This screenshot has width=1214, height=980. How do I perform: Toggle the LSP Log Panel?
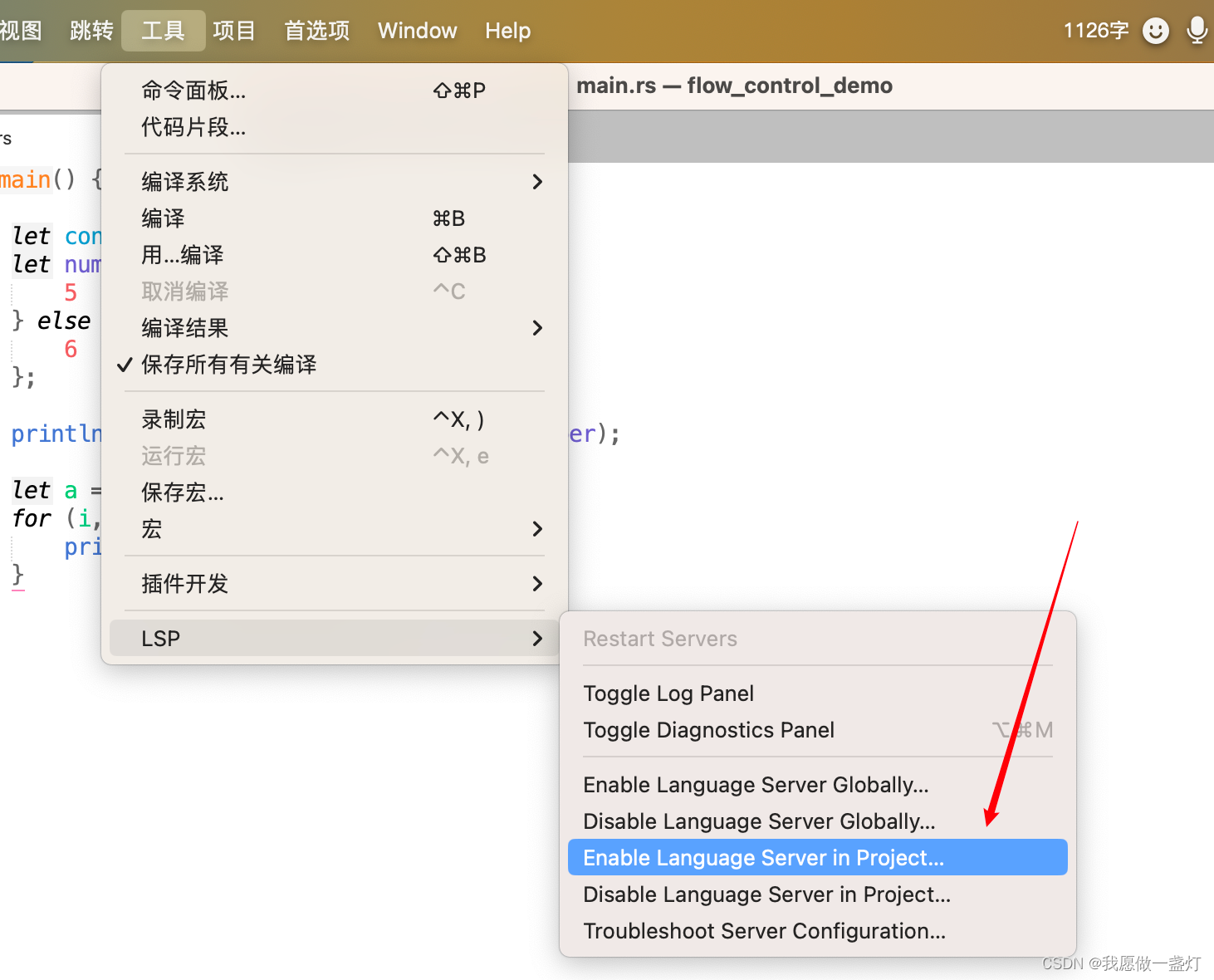pyautogui.click(x=668, y=693)
